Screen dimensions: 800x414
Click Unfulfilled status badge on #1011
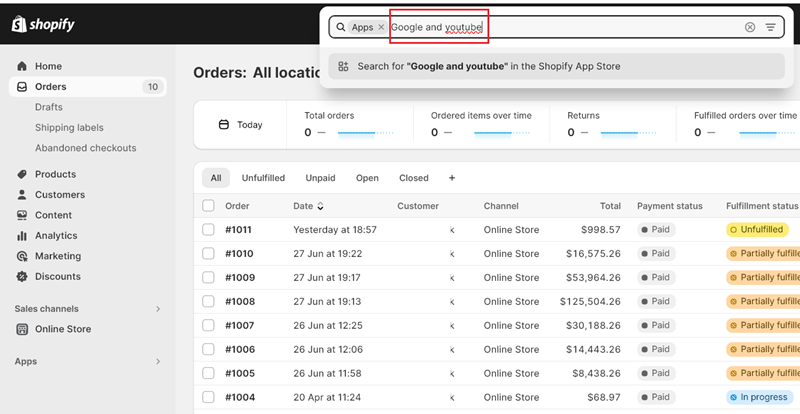point(757,230)
